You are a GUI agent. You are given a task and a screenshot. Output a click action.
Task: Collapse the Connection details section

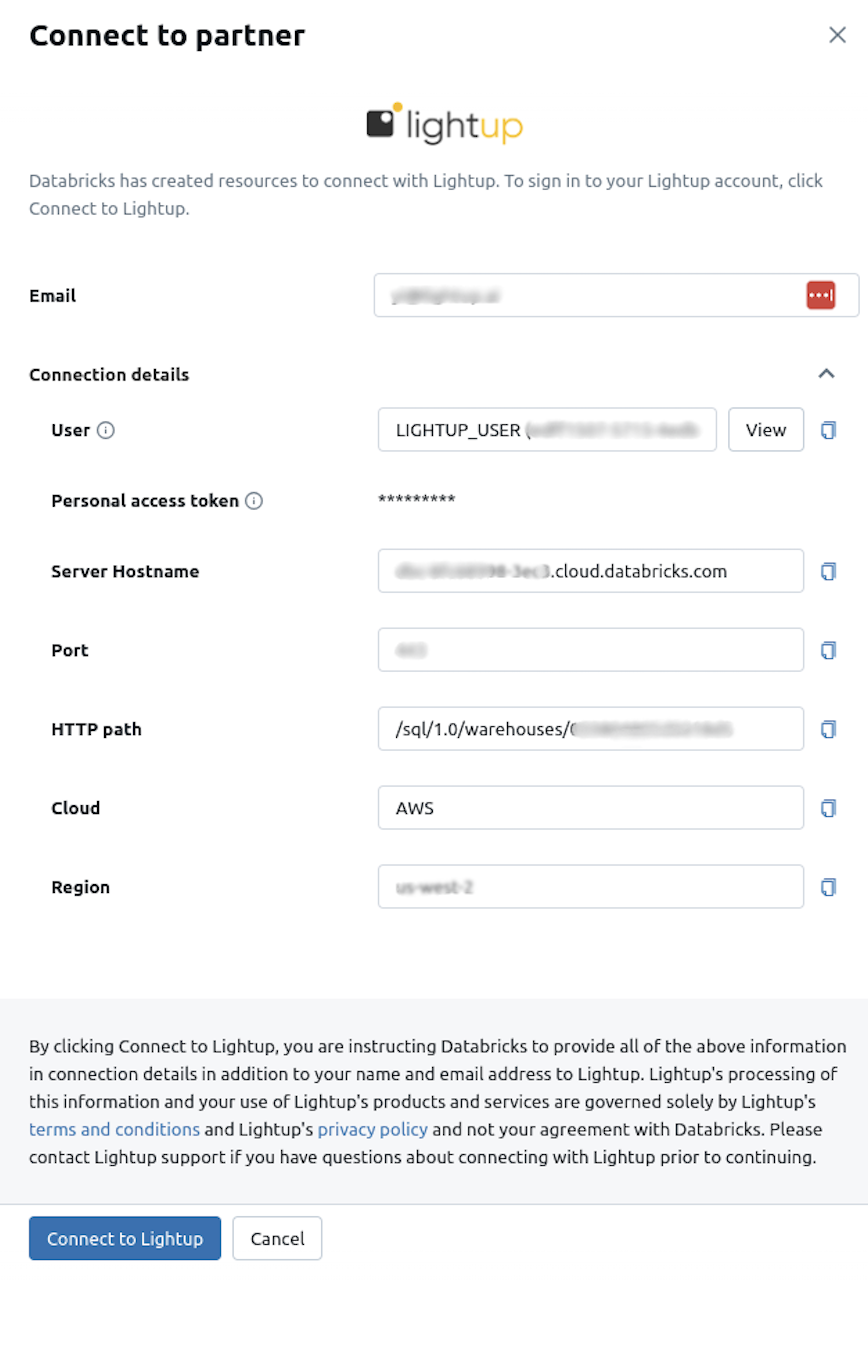point(827,373)
